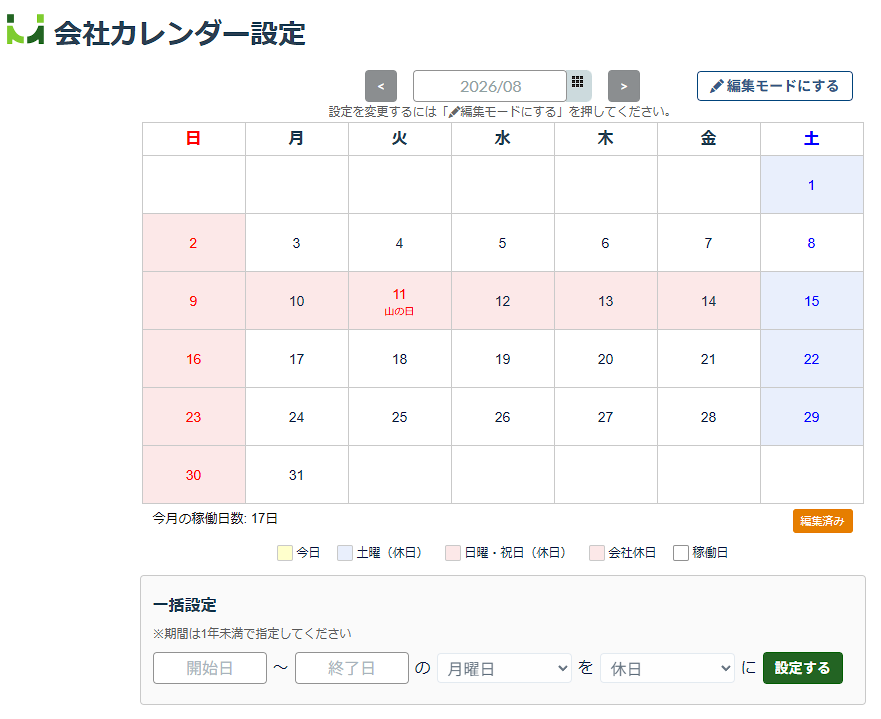Click the 今日 yellow legend swatch

coord(285,553)
